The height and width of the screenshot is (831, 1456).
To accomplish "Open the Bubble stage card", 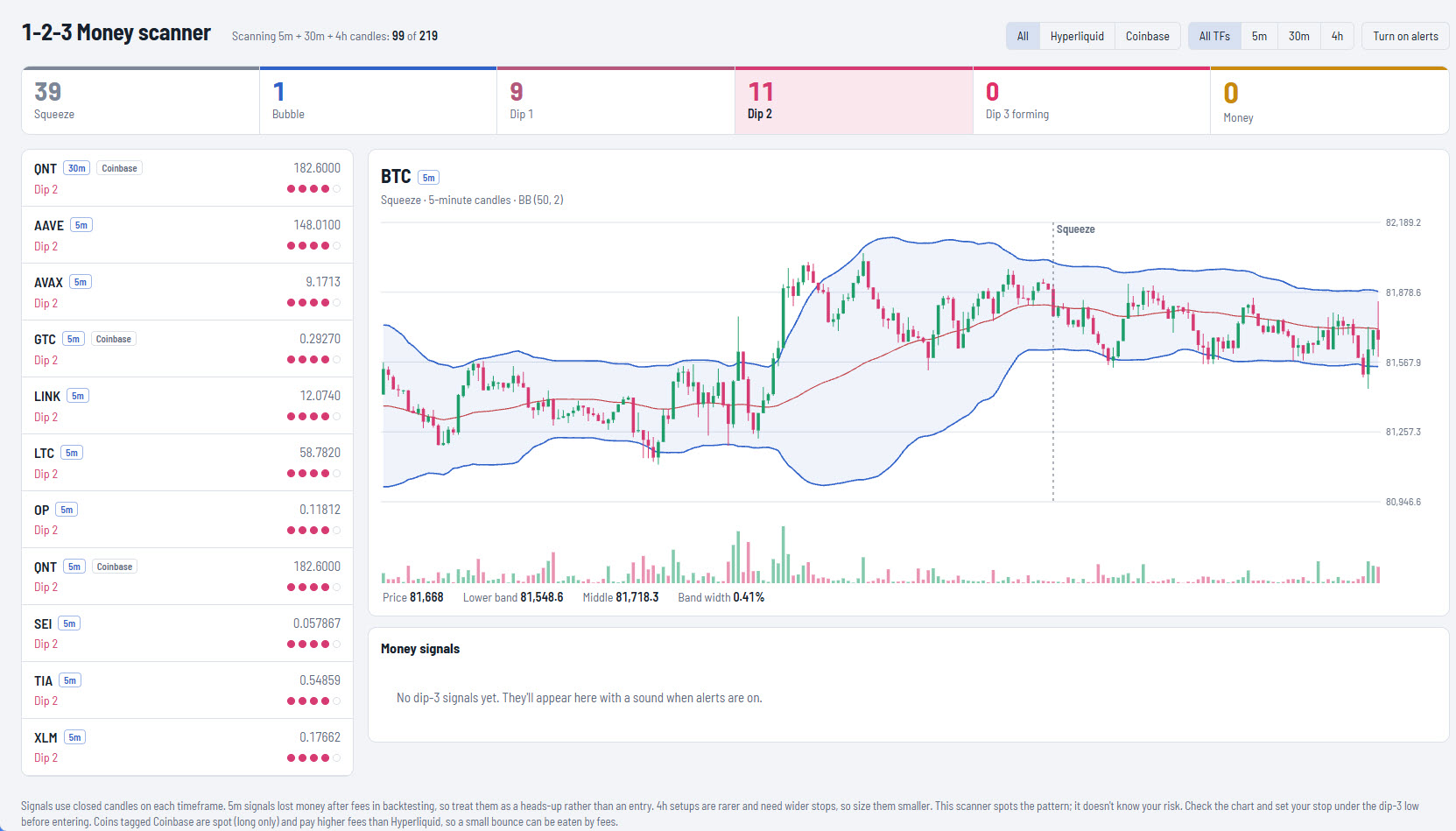I will coord(378,102).
